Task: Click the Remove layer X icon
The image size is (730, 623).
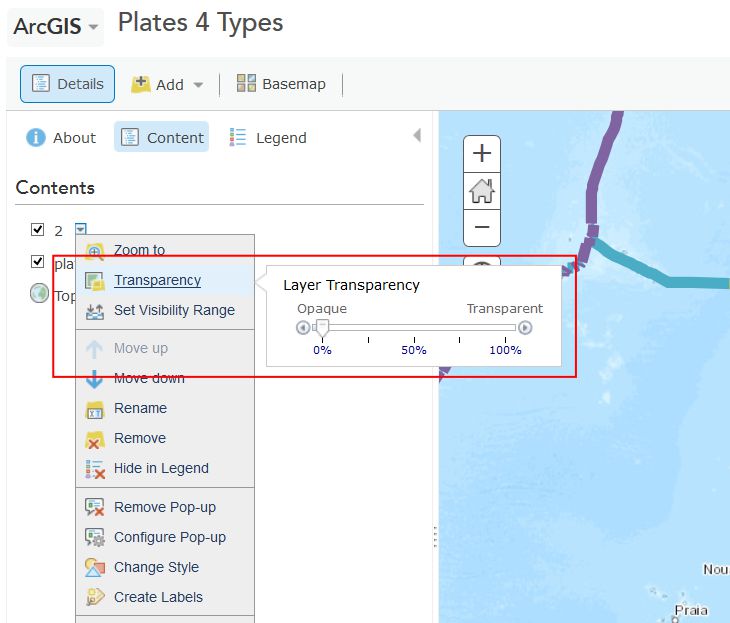Action: point(95,440)
